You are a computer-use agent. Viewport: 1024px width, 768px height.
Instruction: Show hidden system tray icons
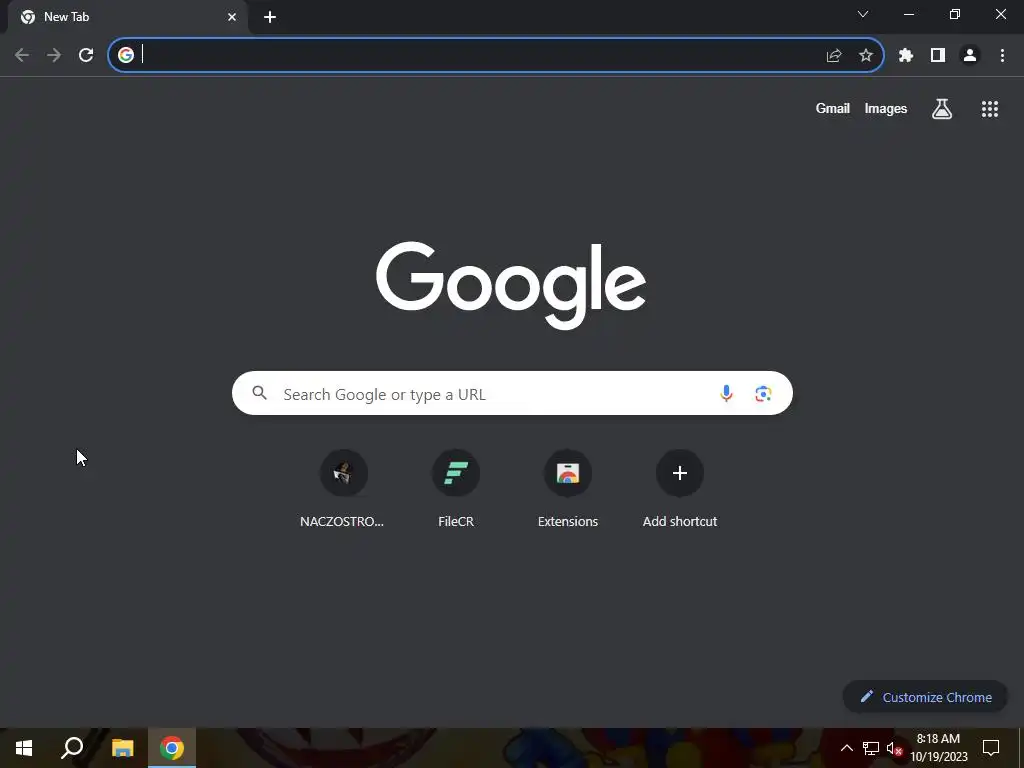point(846,748)
